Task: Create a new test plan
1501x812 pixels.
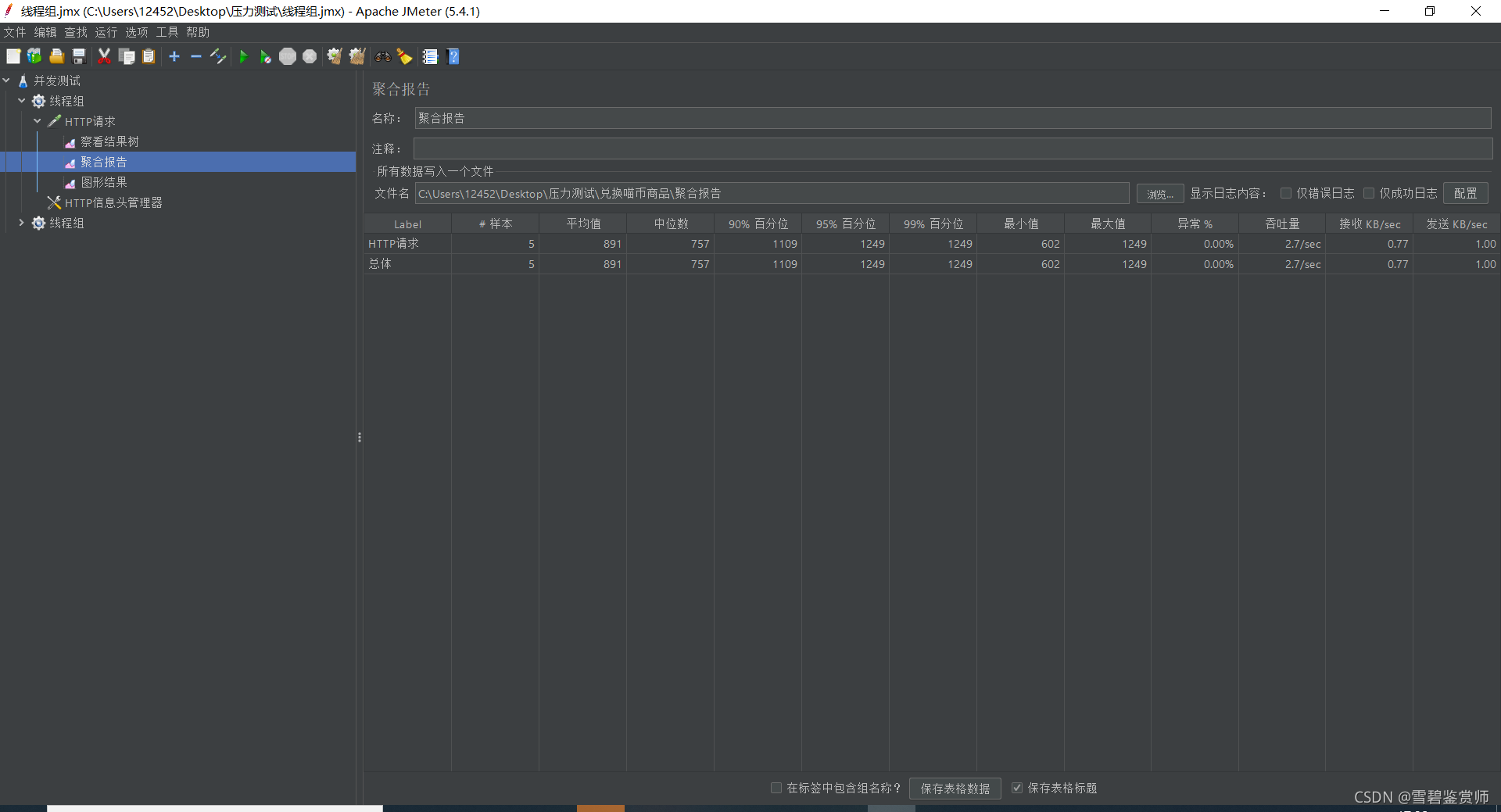Action: pos(13,56)
